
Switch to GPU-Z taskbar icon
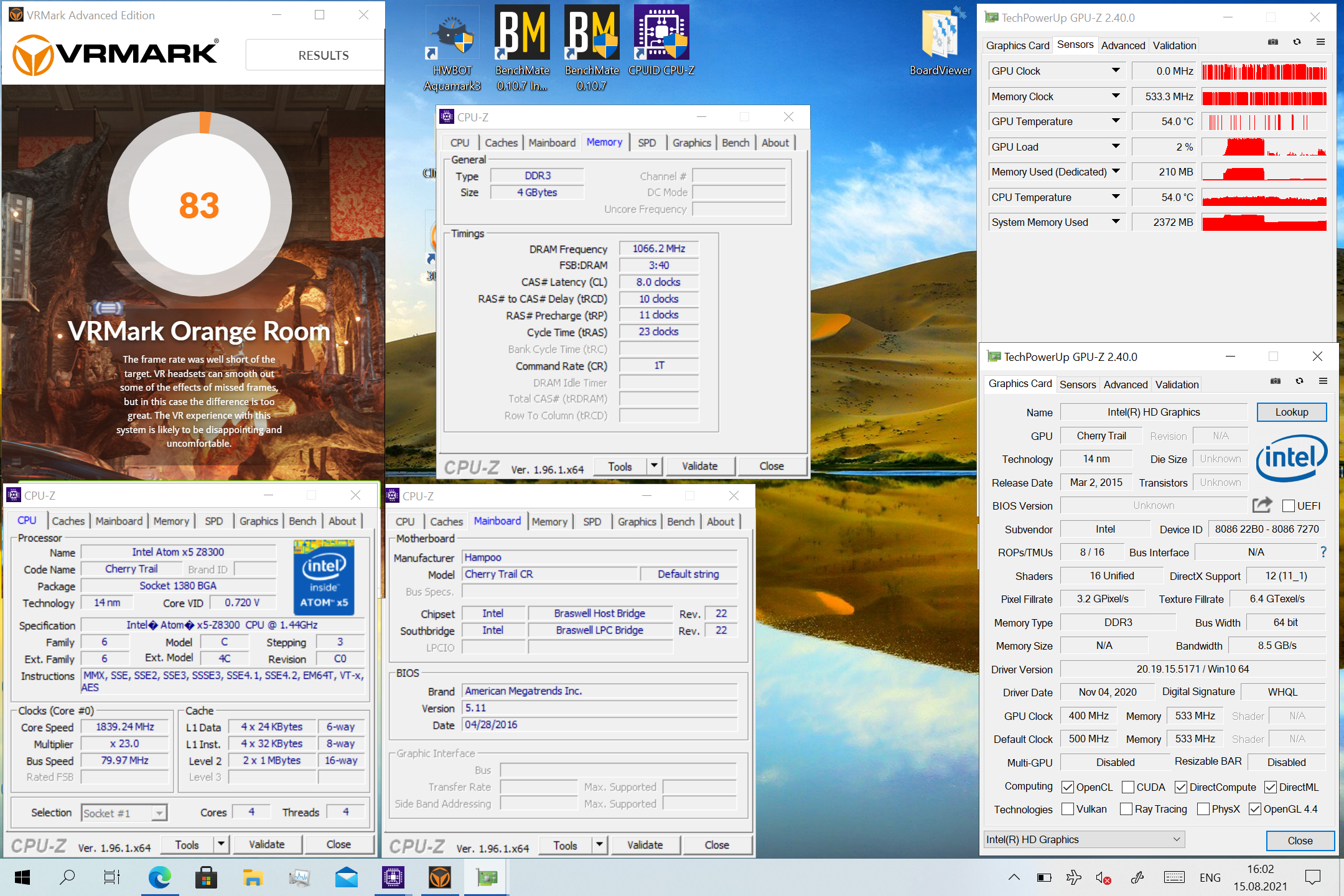(x=487, y=877)
